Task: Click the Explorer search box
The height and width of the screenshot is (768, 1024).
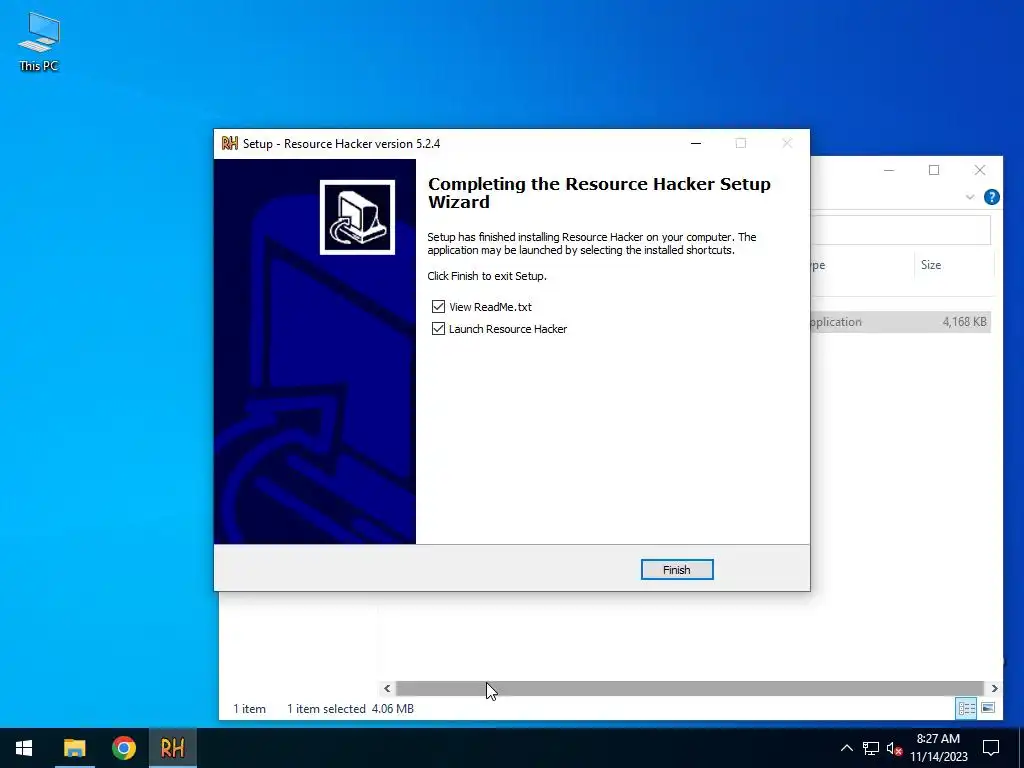Action: tap(901, 230)
